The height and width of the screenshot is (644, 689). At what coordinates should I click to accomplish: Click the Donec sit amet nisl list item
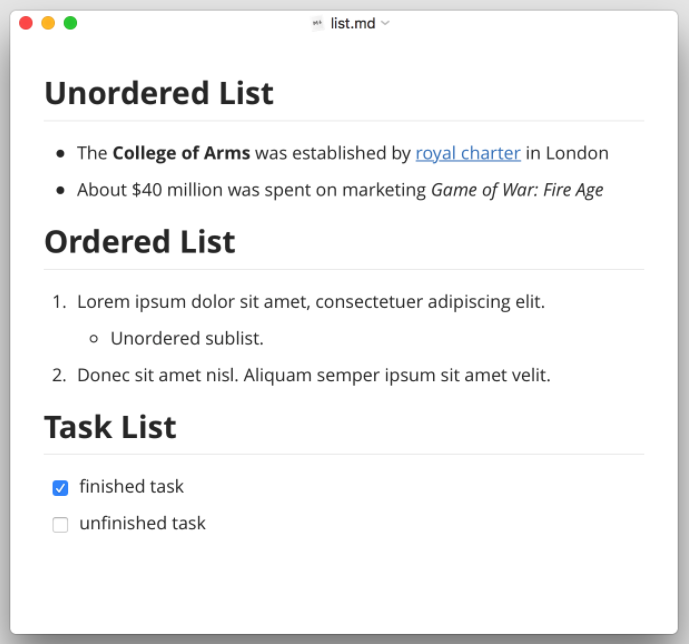(x=313, y=375)
